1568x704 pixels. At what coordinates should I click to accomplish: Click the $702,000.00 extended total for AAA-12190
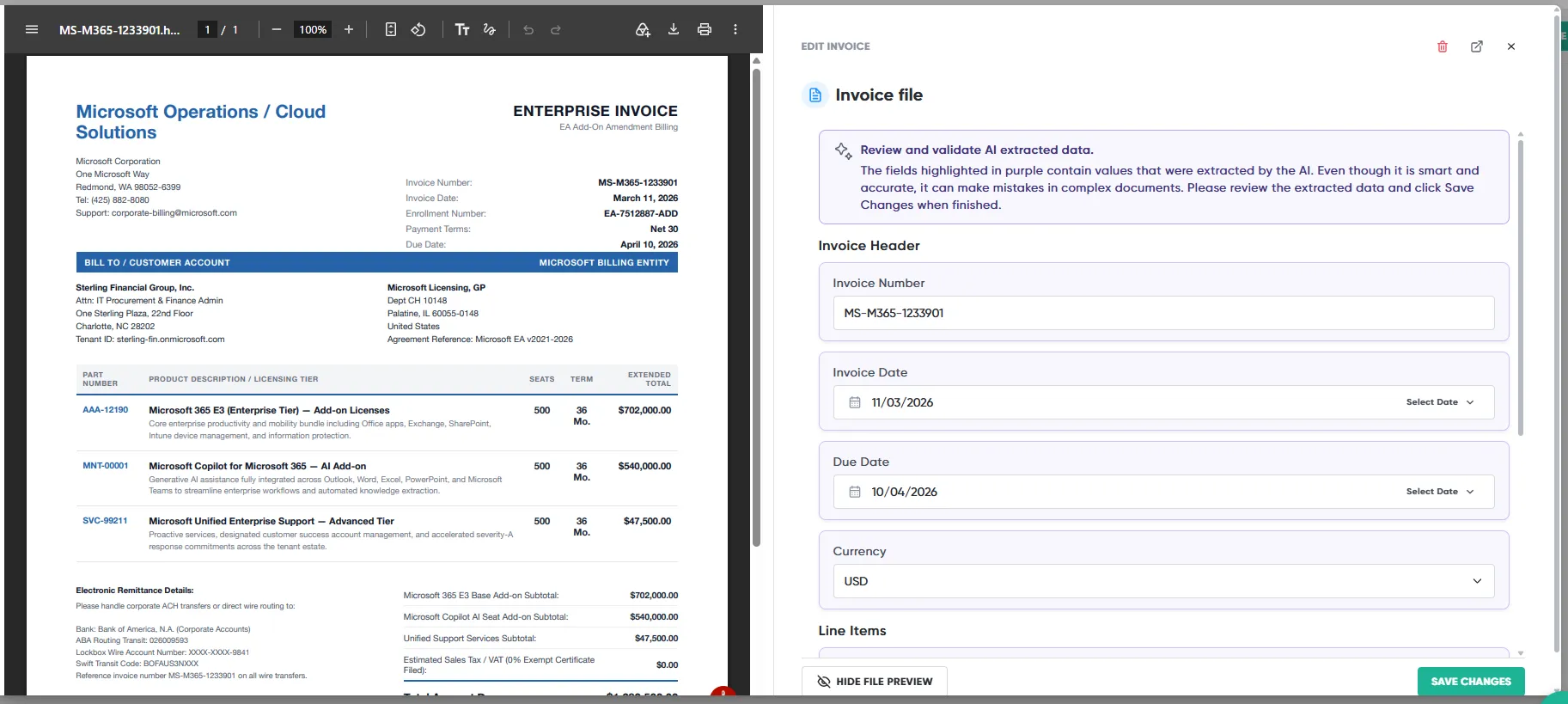point(644,410)
